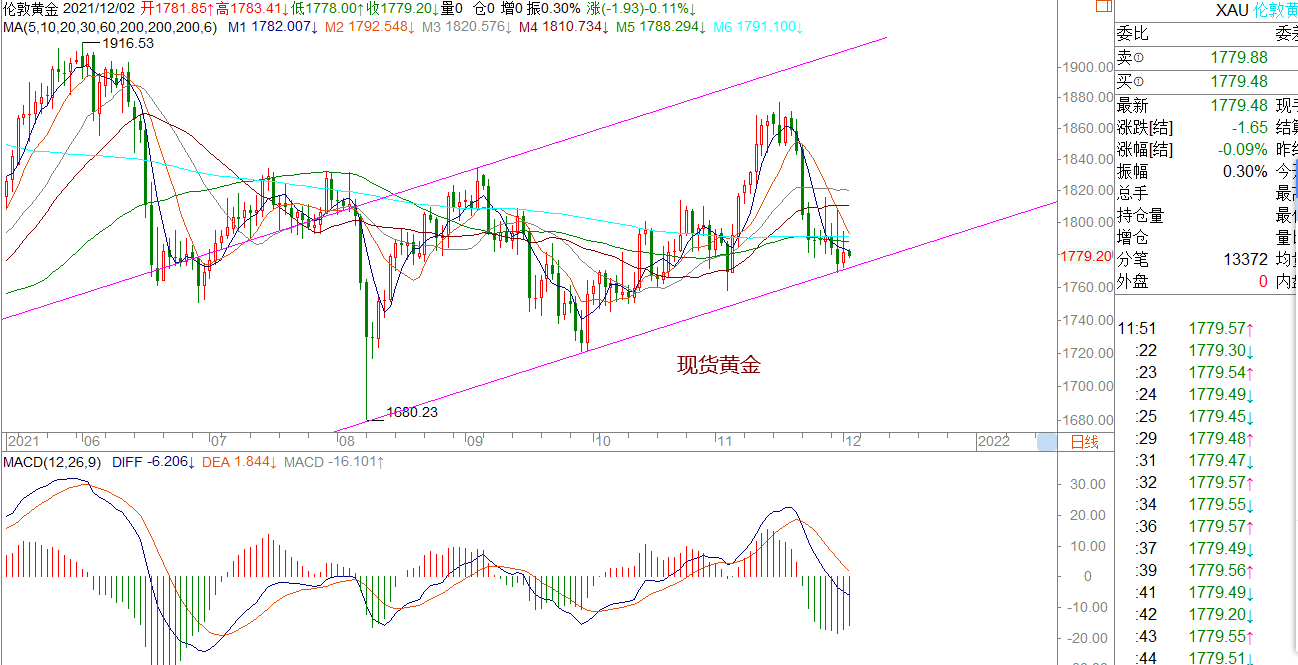Select the 06 month marker on time axis

(91, 441)
